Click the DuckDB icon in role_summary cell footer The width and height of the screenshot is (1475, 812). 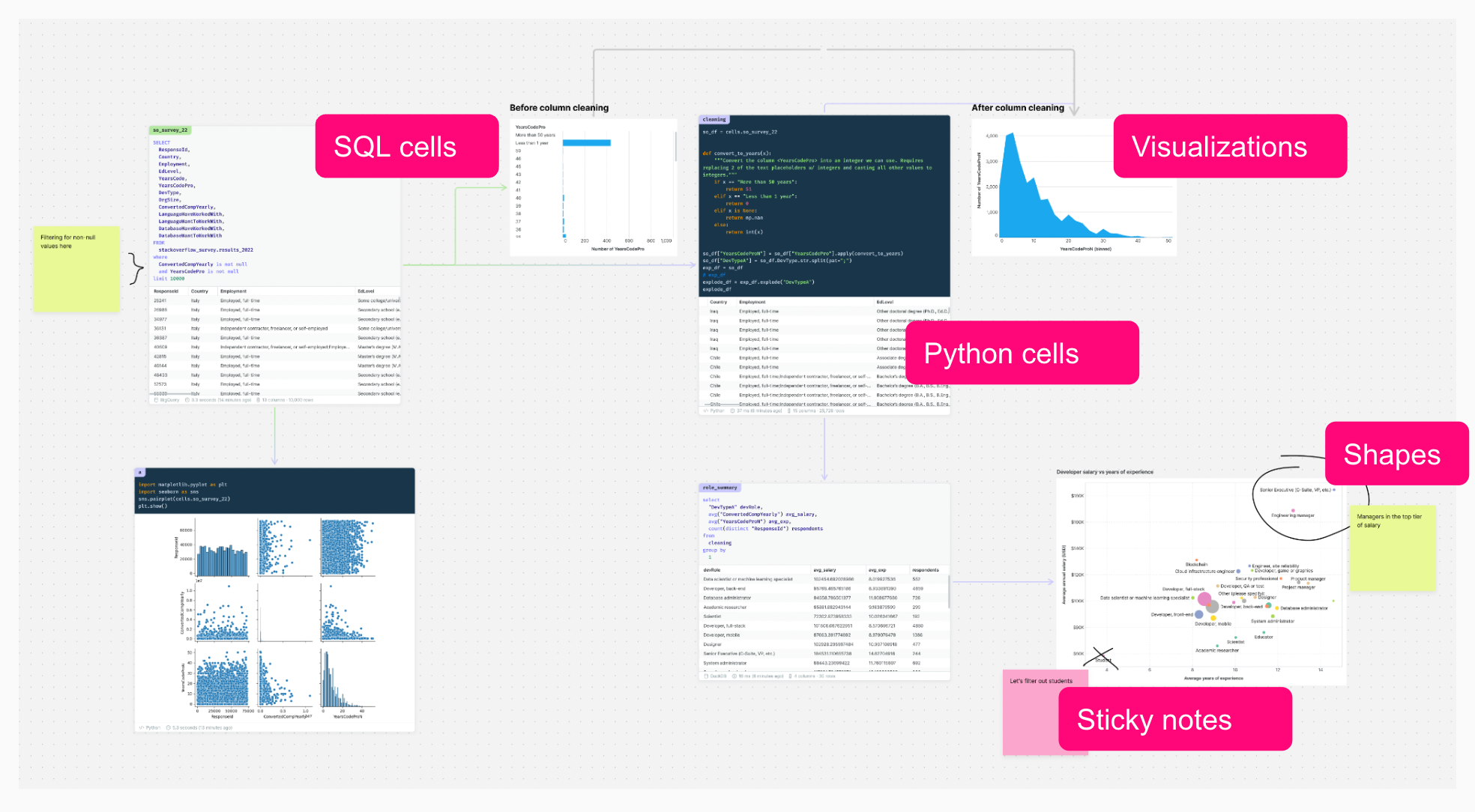coord(706,676)
